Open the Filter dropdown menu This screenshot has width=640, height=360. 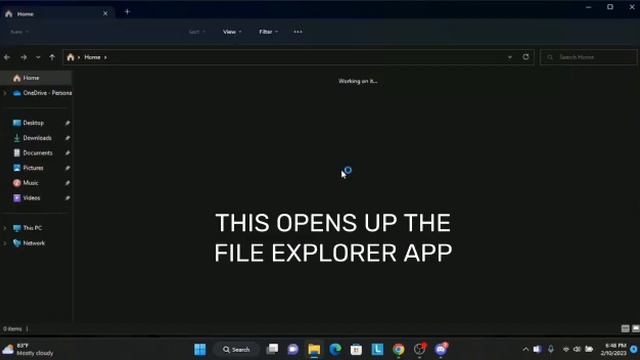click(x=268, y=32)
